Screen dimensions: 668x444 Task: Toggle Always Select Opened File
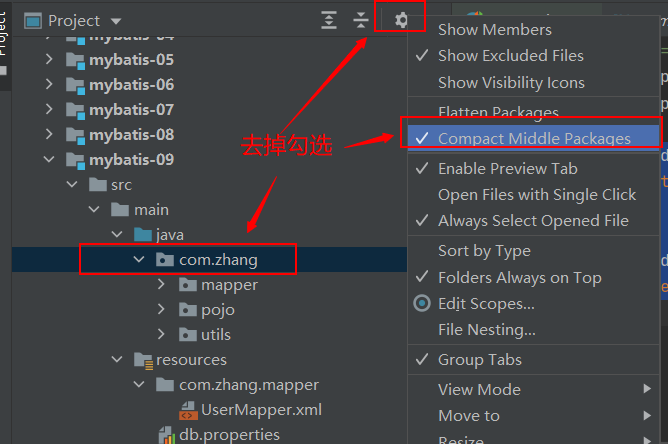tap(533, 221)
